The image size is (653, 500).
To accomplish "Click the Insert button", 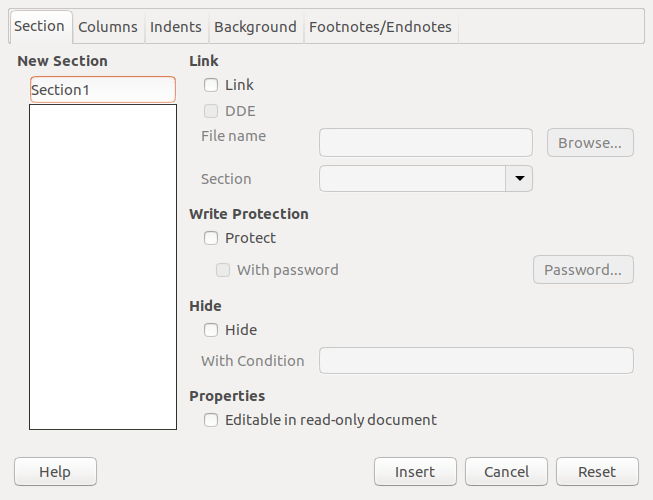I will coord(415,472).
